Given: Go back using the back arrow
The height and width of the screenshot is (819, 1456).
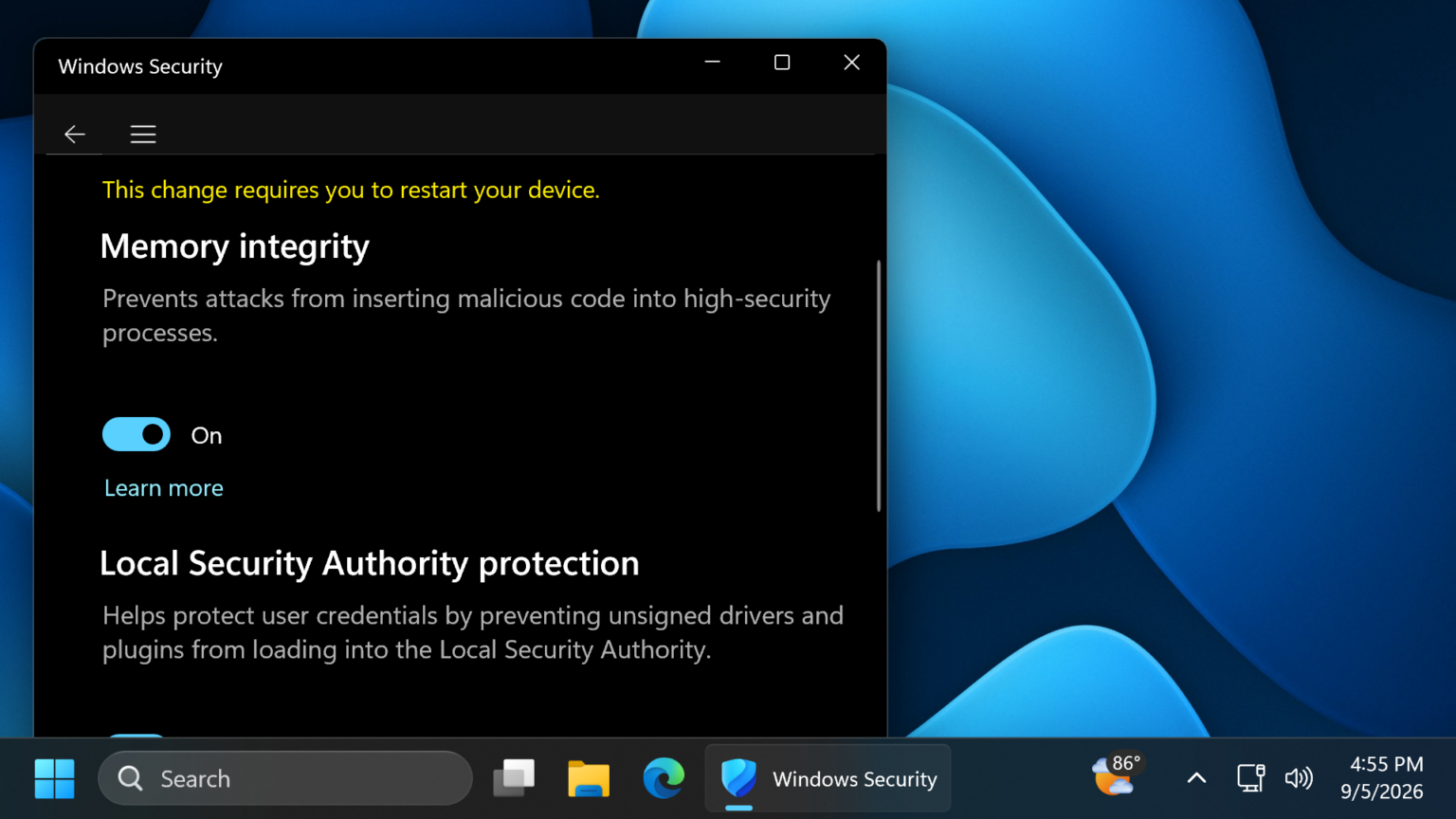Looking at the screenshot, I should [x=75, y=135].
